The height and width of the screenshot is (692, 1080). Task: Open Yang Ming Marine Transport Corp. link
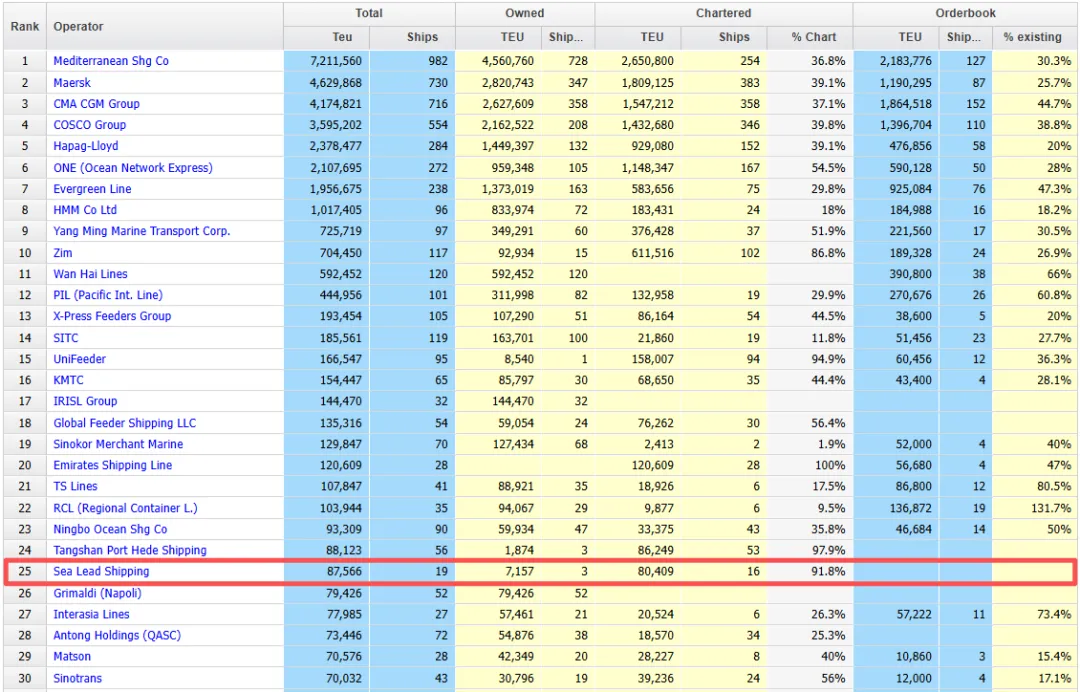pos(141,231)
